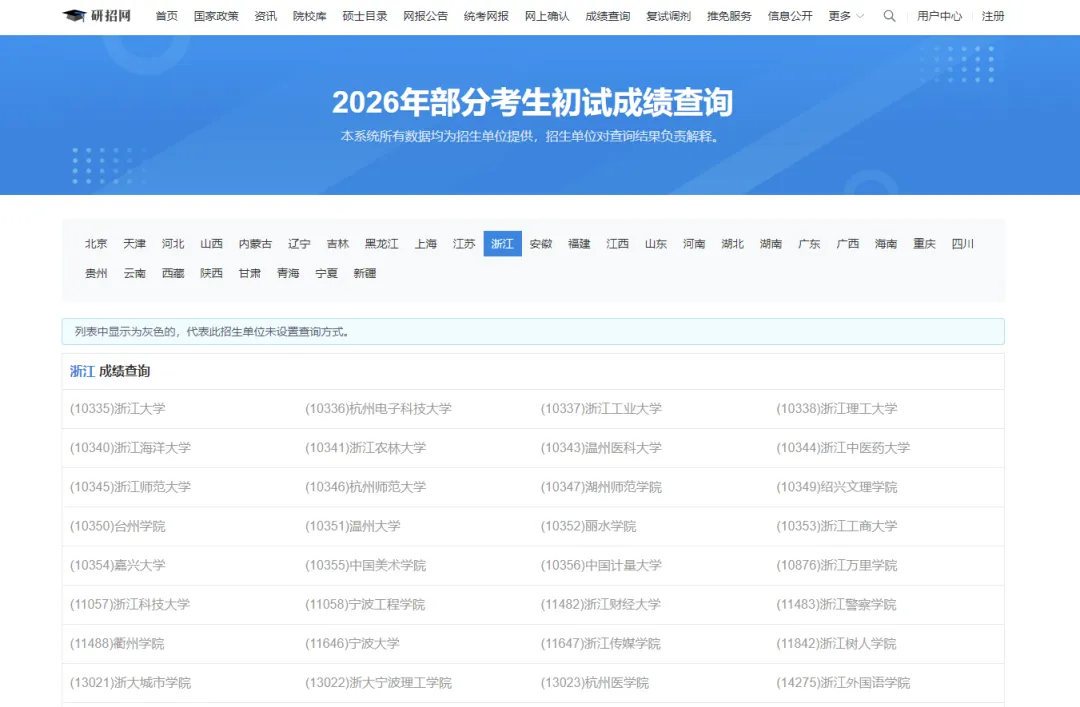
Task: Select the 湖北 province tab
Action: (733, 244)
